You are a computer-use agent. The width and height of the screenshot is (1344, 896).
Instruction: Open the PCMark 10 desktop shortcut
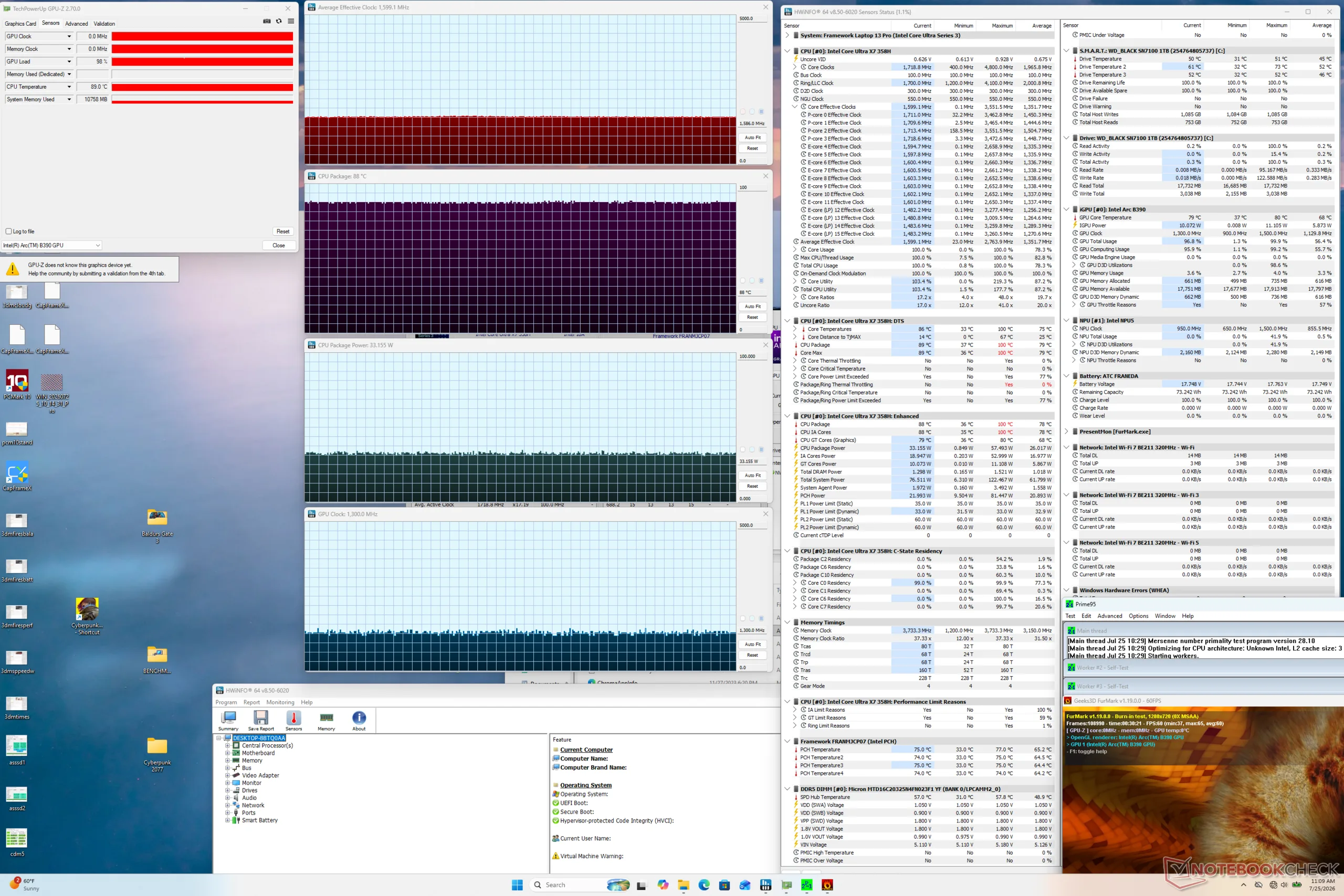point(17,385)
